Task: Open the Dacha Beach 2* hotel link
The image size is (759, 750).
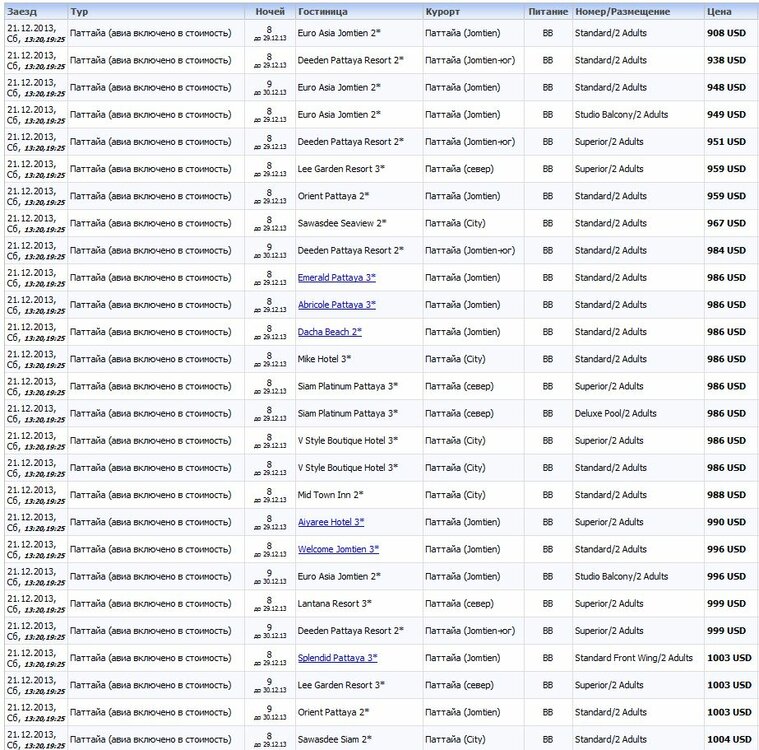Action: [x=330, y=332]
